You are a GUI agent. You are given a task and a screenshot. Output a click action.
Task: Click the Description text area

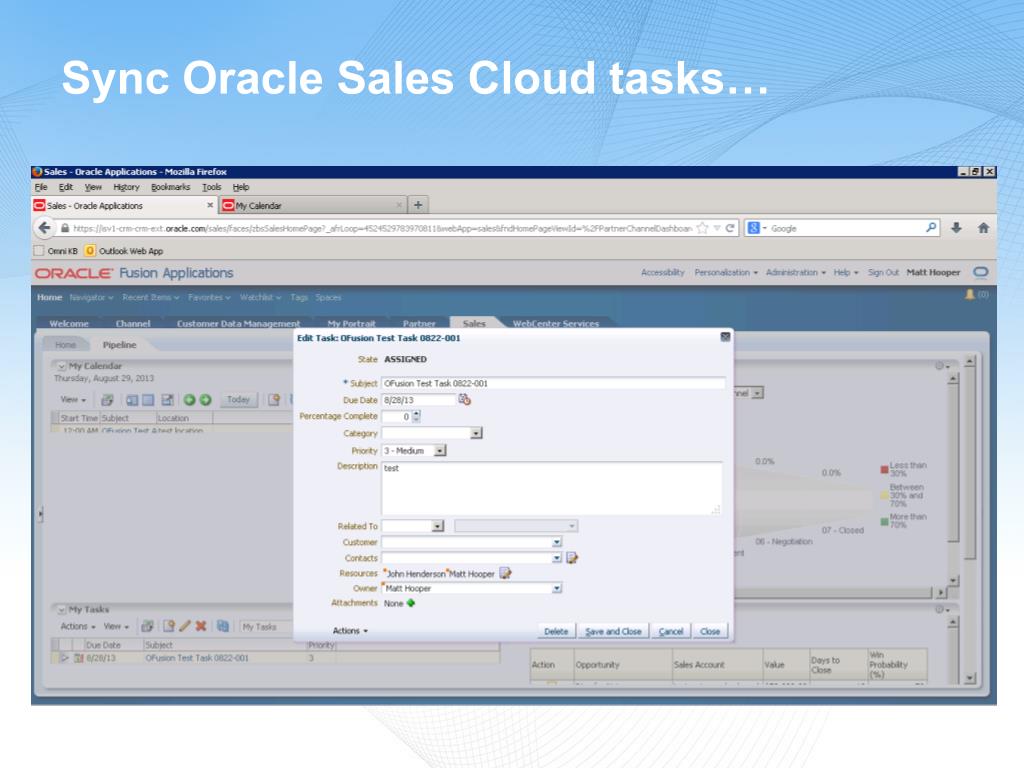(x=552, y=488)
